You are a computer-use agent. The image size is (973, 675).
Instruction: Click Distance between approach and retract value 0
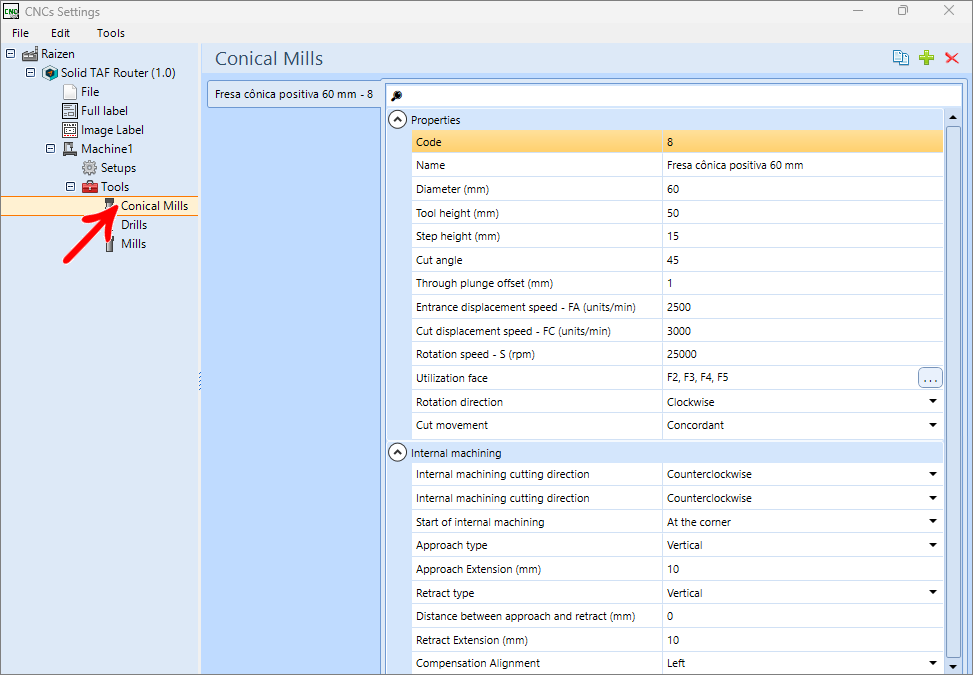[802, 616]
